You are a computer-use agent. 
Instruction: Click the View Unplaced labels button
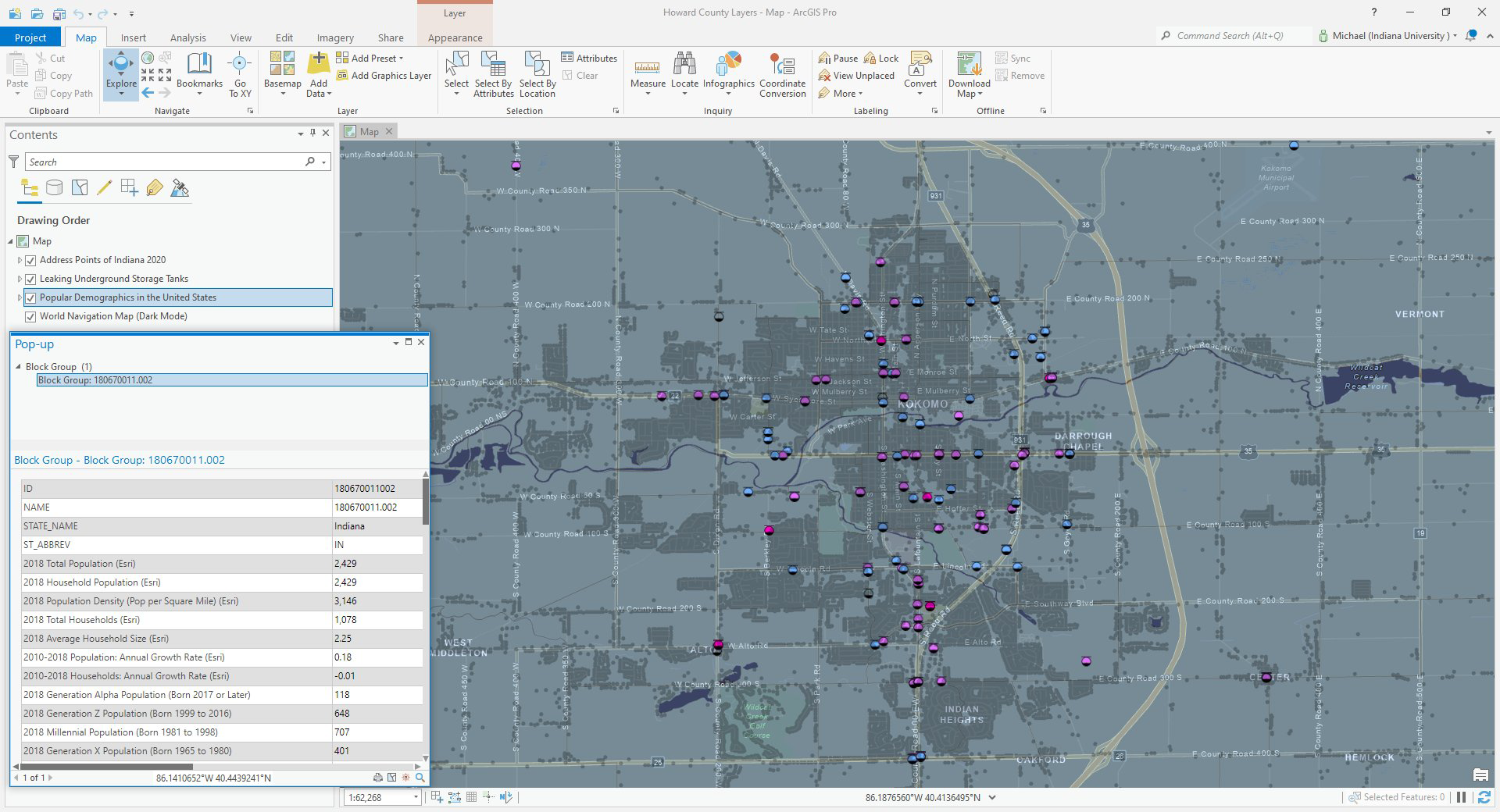point(856,76)
